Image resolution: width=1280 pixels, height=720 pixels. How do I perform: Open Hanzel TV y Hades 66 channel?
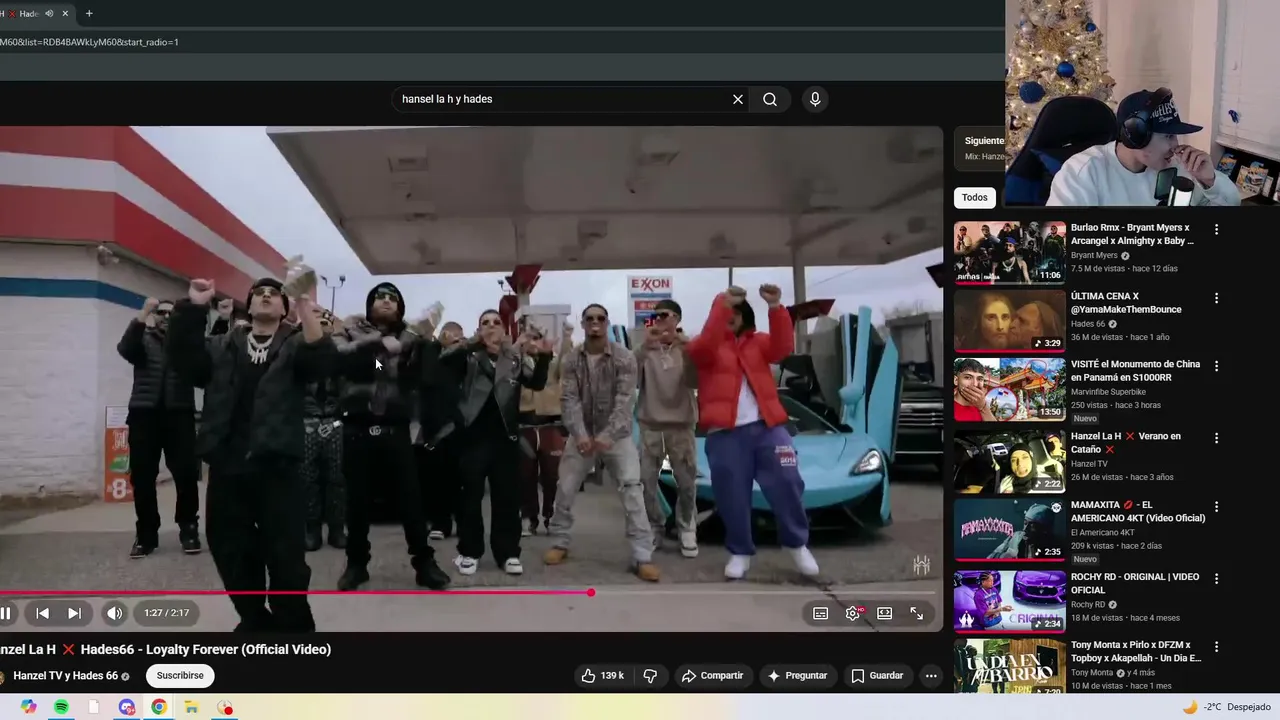click(x=66, y=676)
